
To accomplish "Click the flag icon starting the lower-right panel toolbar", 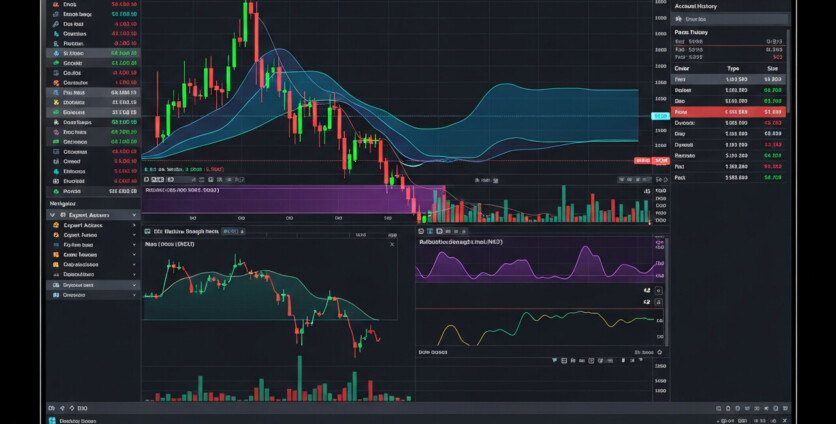I will click(554, 361).
